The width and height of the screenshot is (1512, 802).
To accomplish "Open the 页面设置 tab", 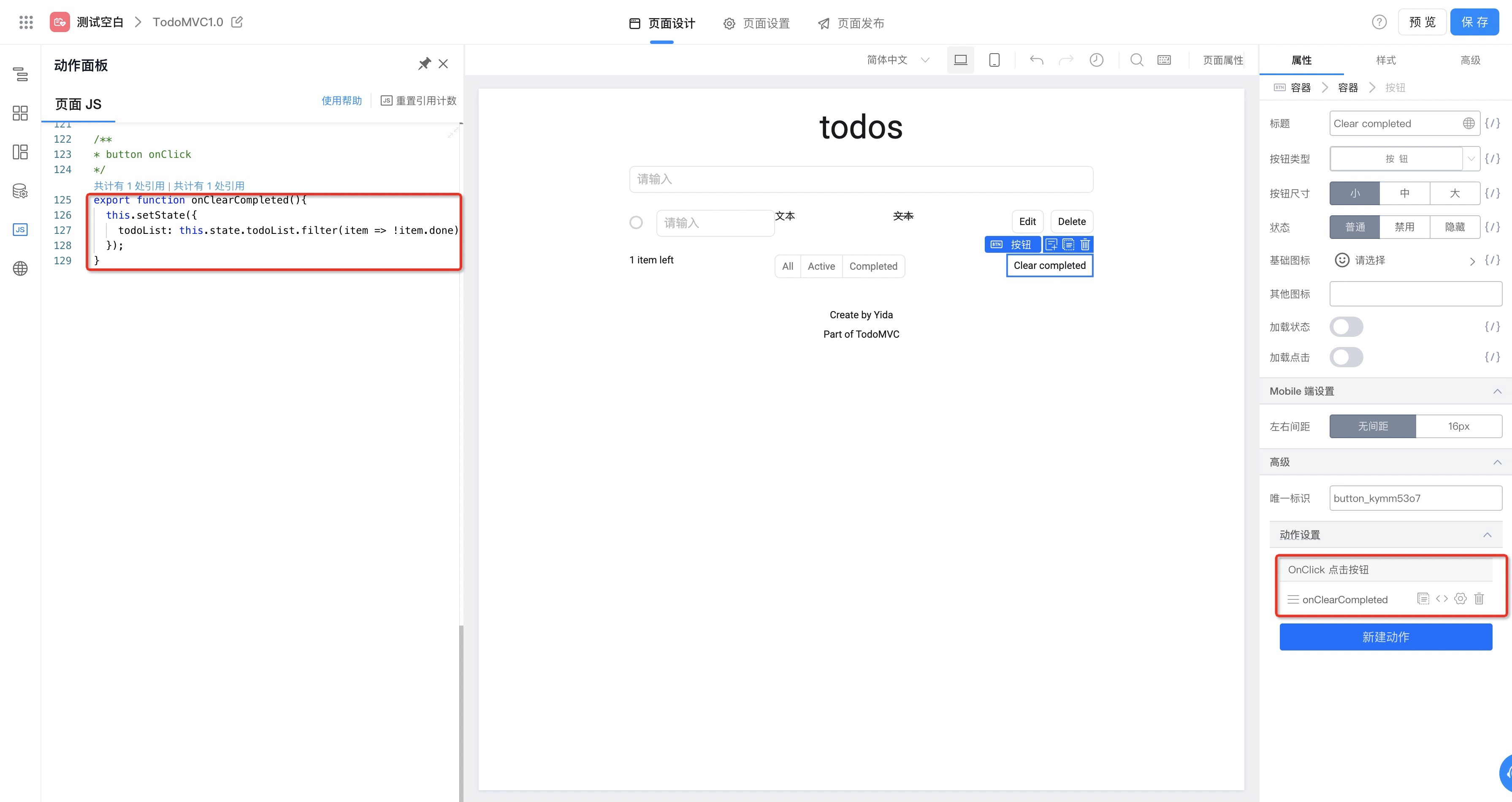I will click(x=756, y=23).
